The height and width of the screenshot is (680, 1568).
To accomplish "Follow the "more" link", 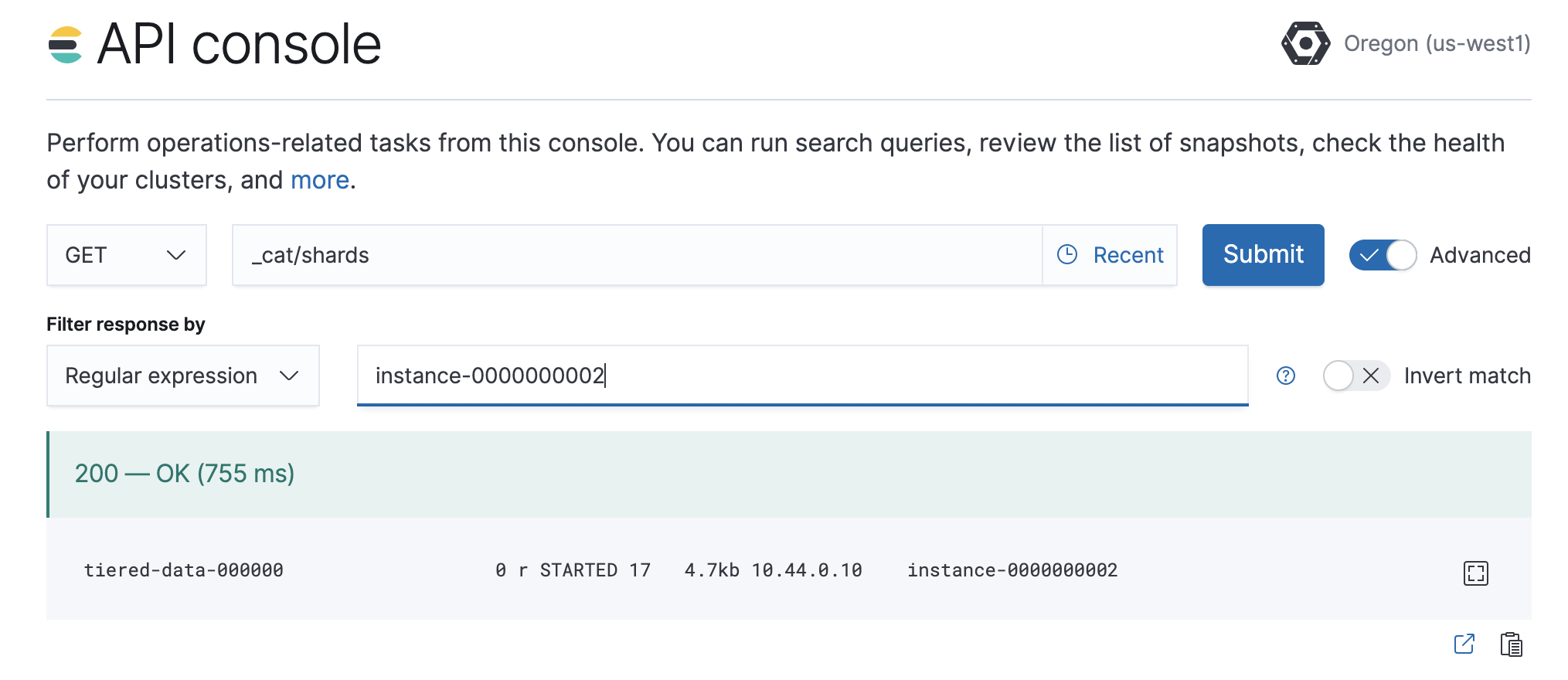I will [x=320, y=180].
